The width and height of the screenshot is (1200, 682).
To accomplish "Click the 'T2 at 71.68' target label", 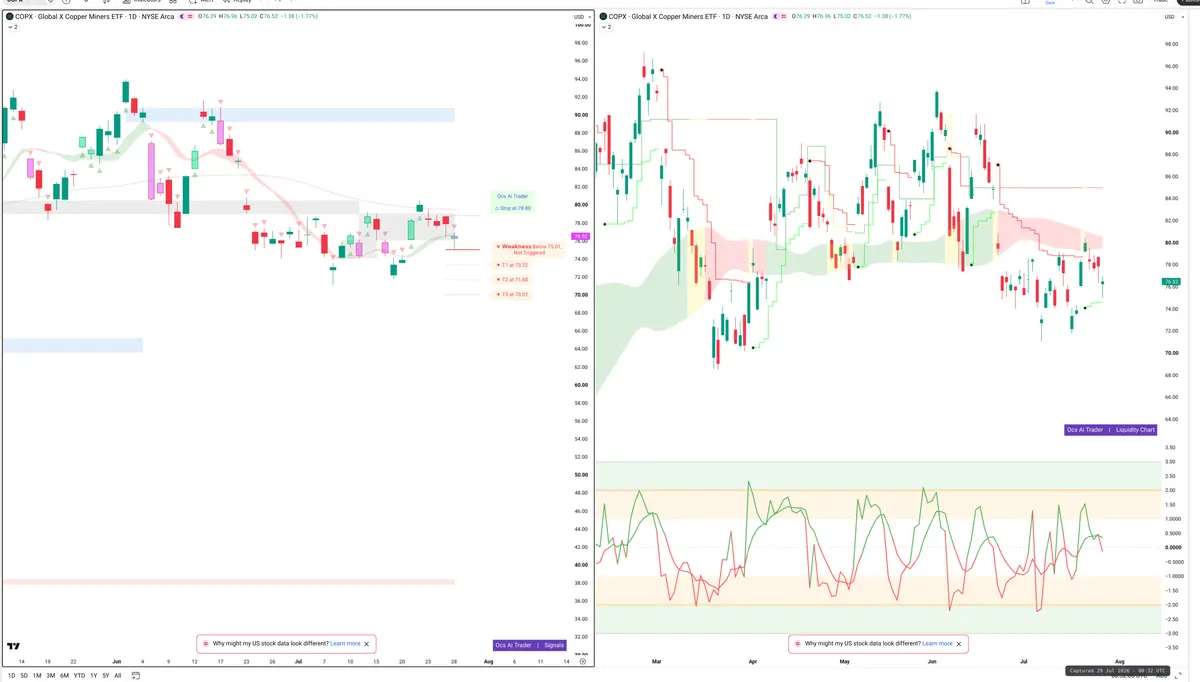I will [x=513, y=280].
